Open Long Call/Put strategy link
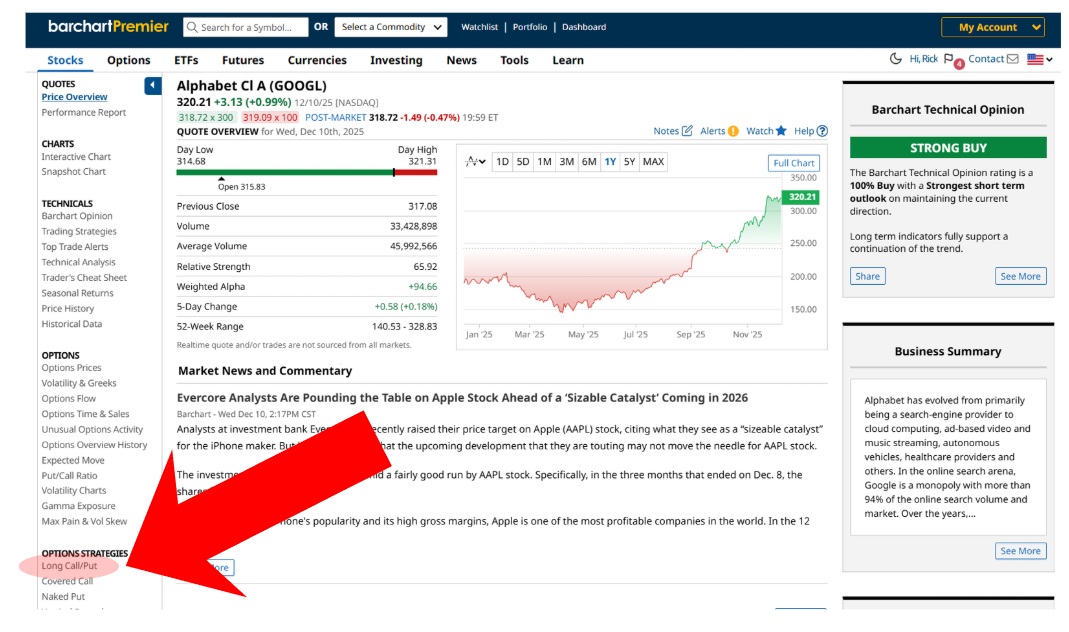The width and height of the screenshot is (1069, 632). (69, 566)
